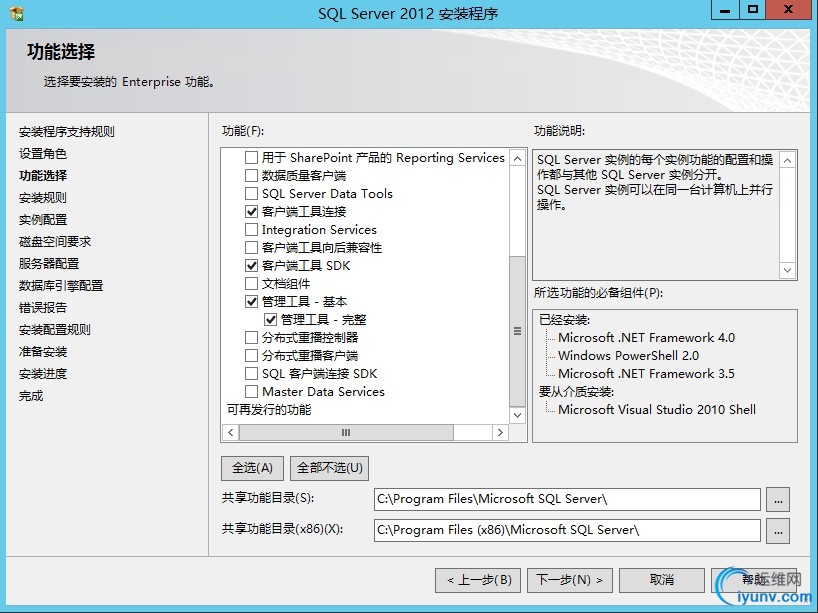The width and height of the screenshot is (818, 613).
Task: Select 安装规则 step in sidebar
Action: coord(43,198)
